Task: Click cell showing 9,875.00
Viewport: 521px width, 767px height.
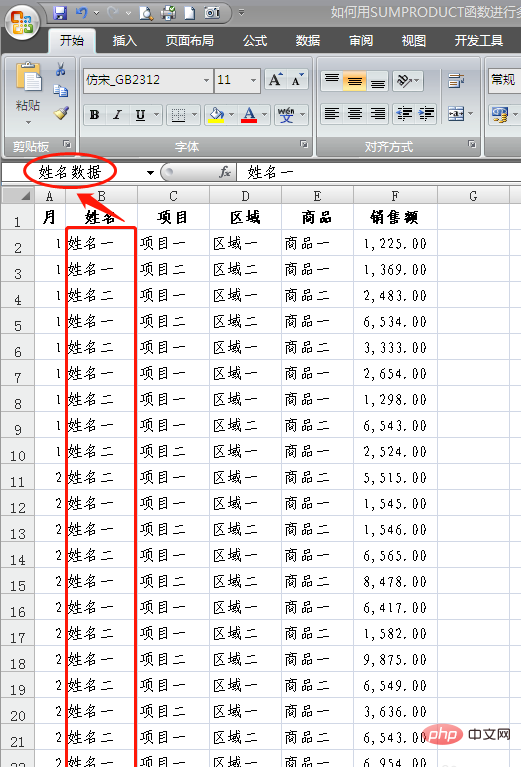Action: coord(395,659)
